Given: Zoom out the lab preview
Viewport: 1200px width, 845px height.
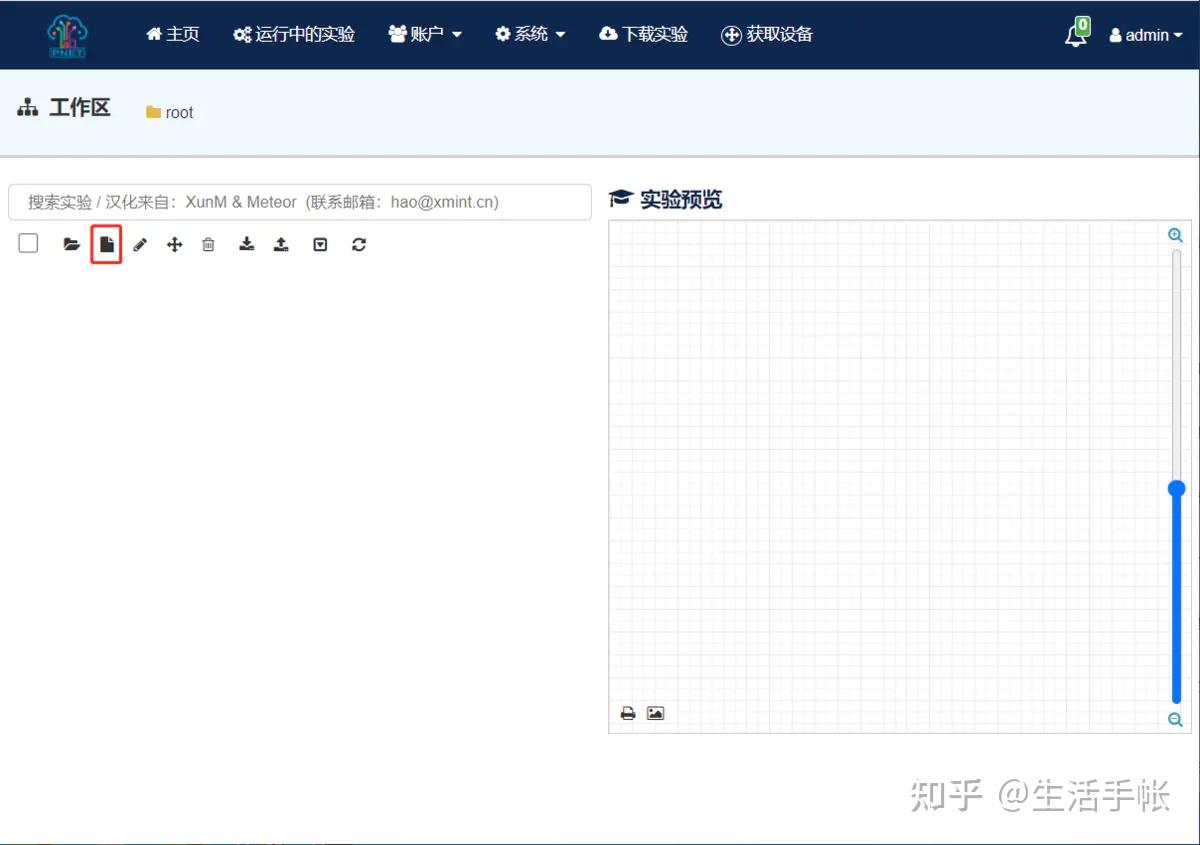Looking at the screenshot, I should click(x=1176, y=719).
